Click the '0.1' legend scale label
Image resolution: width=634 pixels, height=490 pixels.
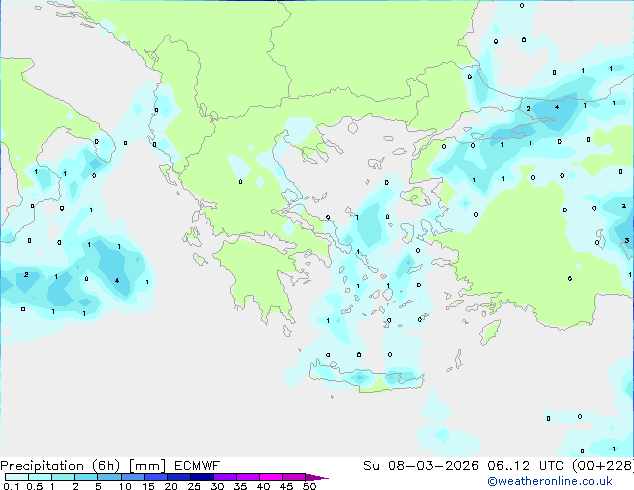pyautogui.click(x=11, y=486)
